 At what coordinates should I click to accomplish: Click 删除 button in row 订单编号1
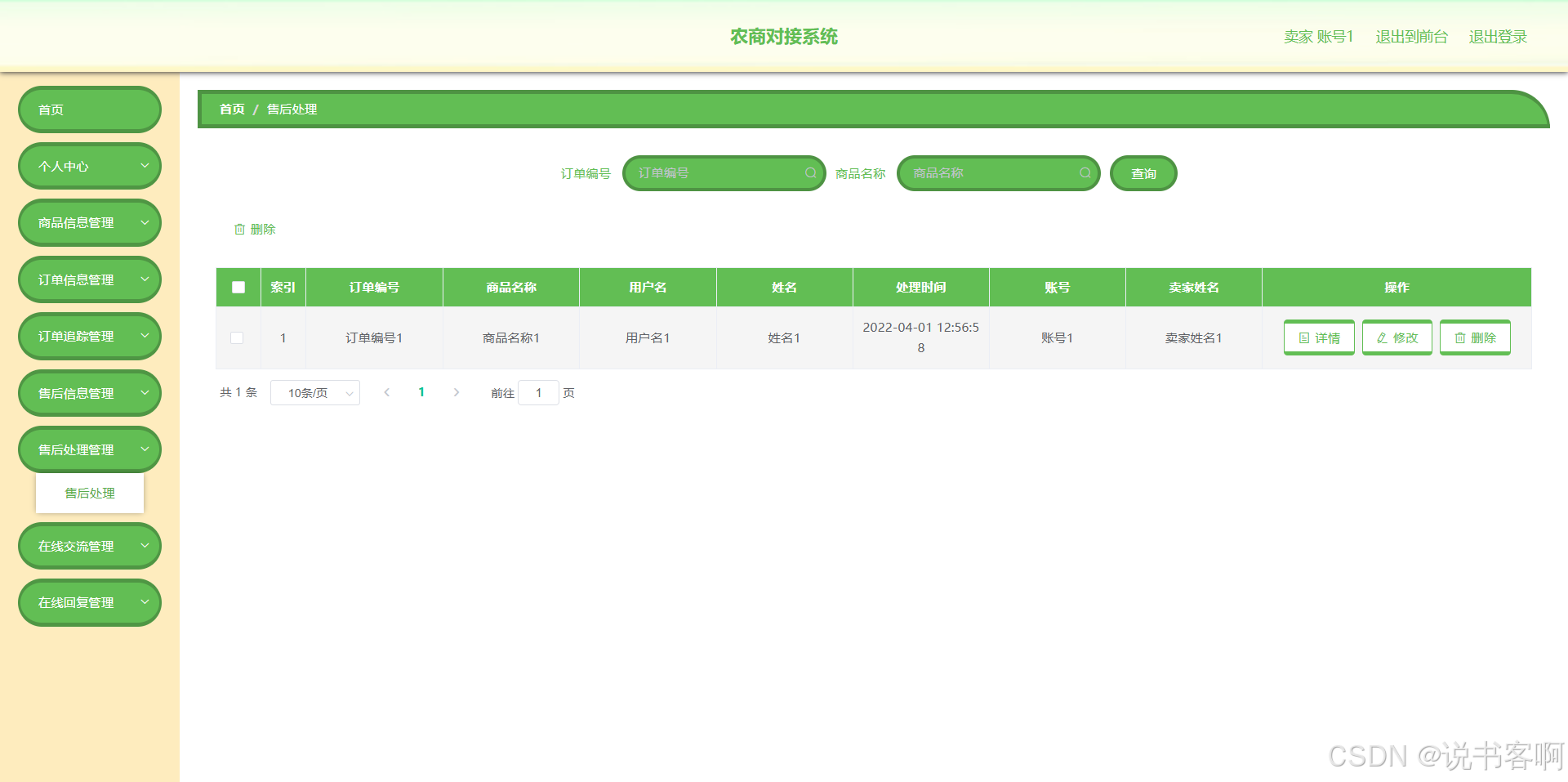1475,337
